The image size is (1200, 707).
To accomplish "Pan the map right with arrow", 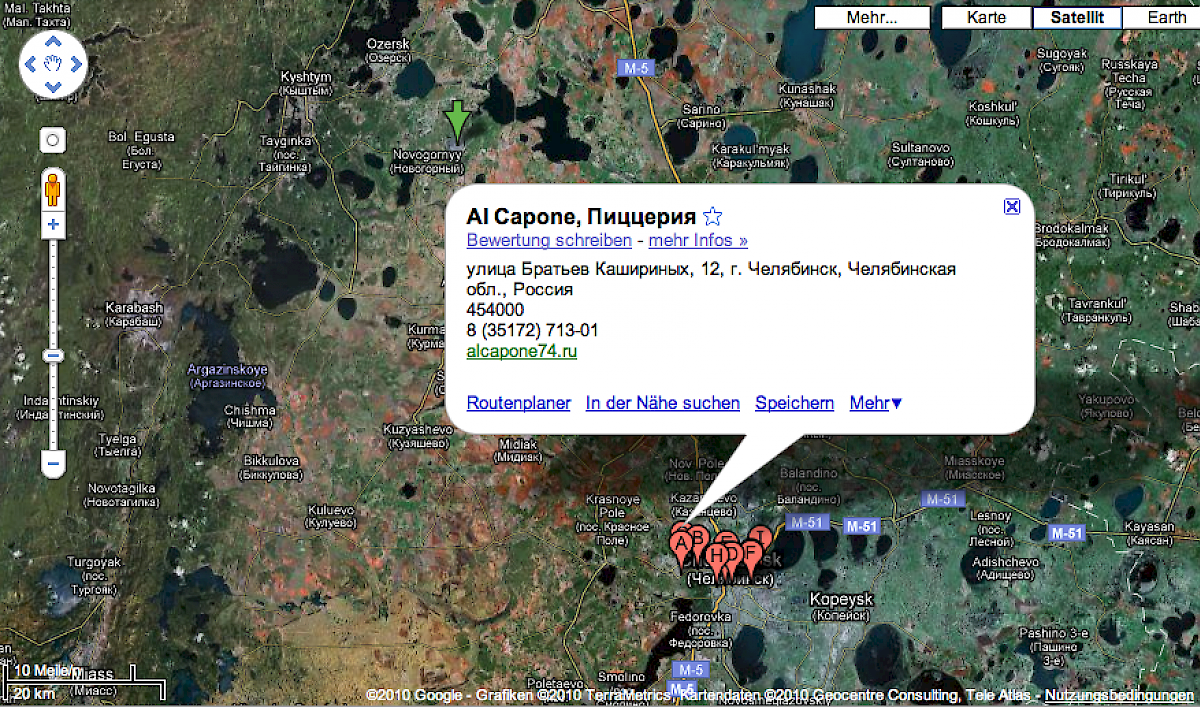I will [77, 64].
